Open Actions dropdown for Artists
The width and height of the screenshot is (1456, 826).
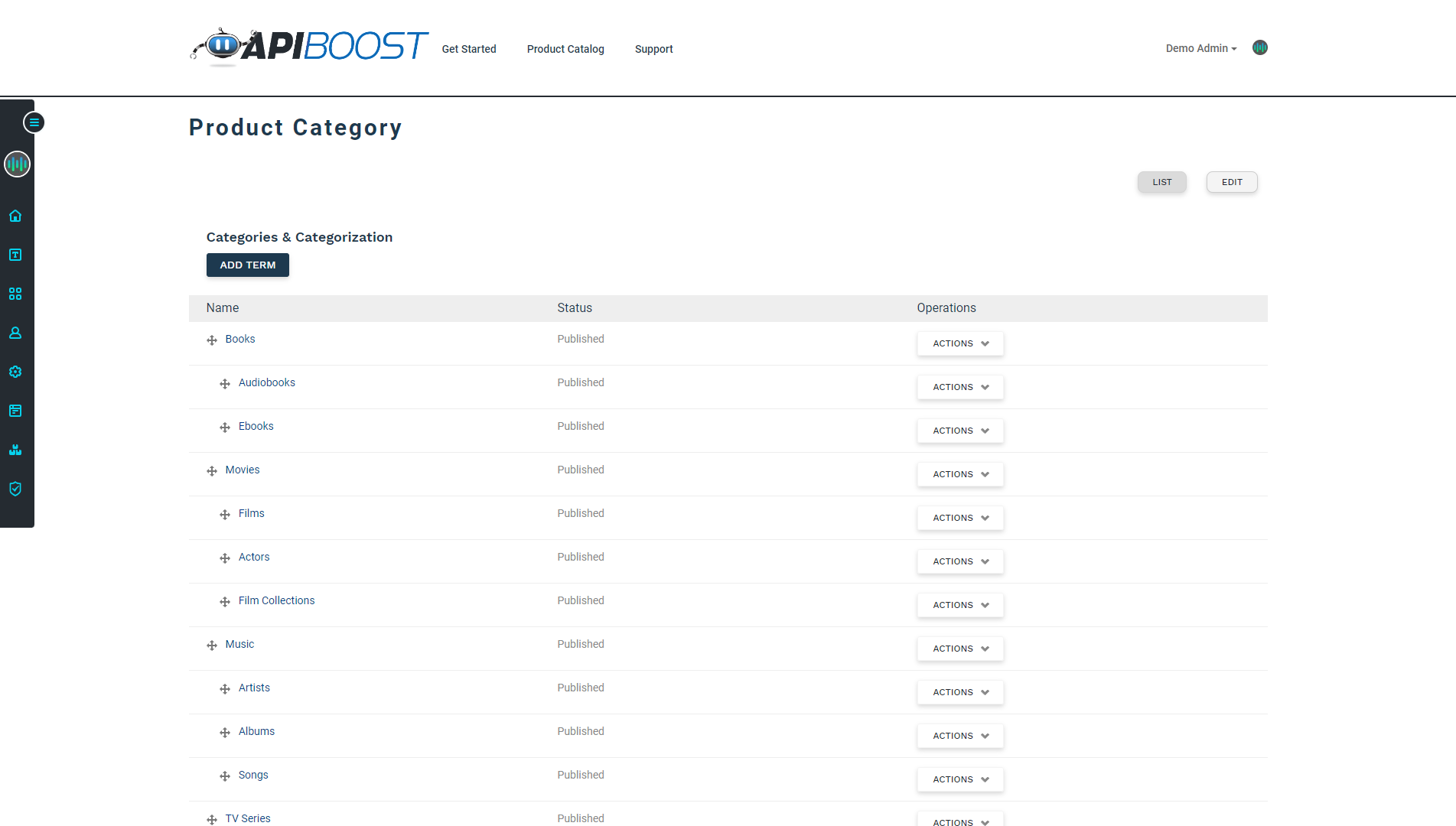click(x=960, y=692)
